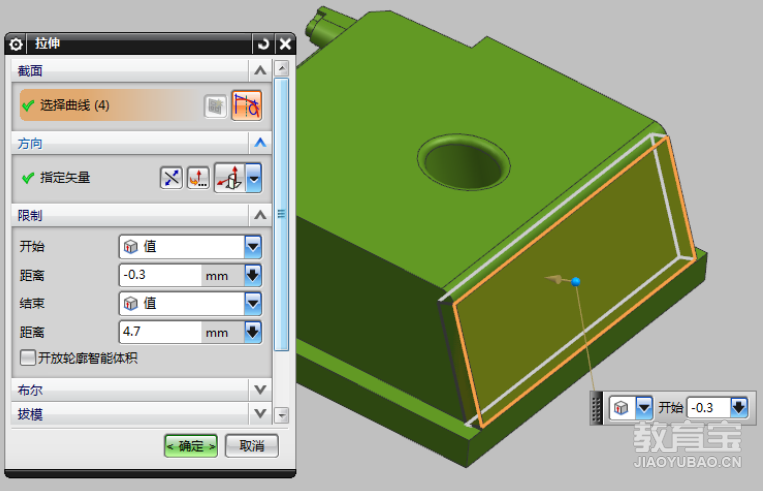Close the 拉伸 dialog
This screenshot has height=491, width=763.
pyautogui.click(x=286, y=44)
